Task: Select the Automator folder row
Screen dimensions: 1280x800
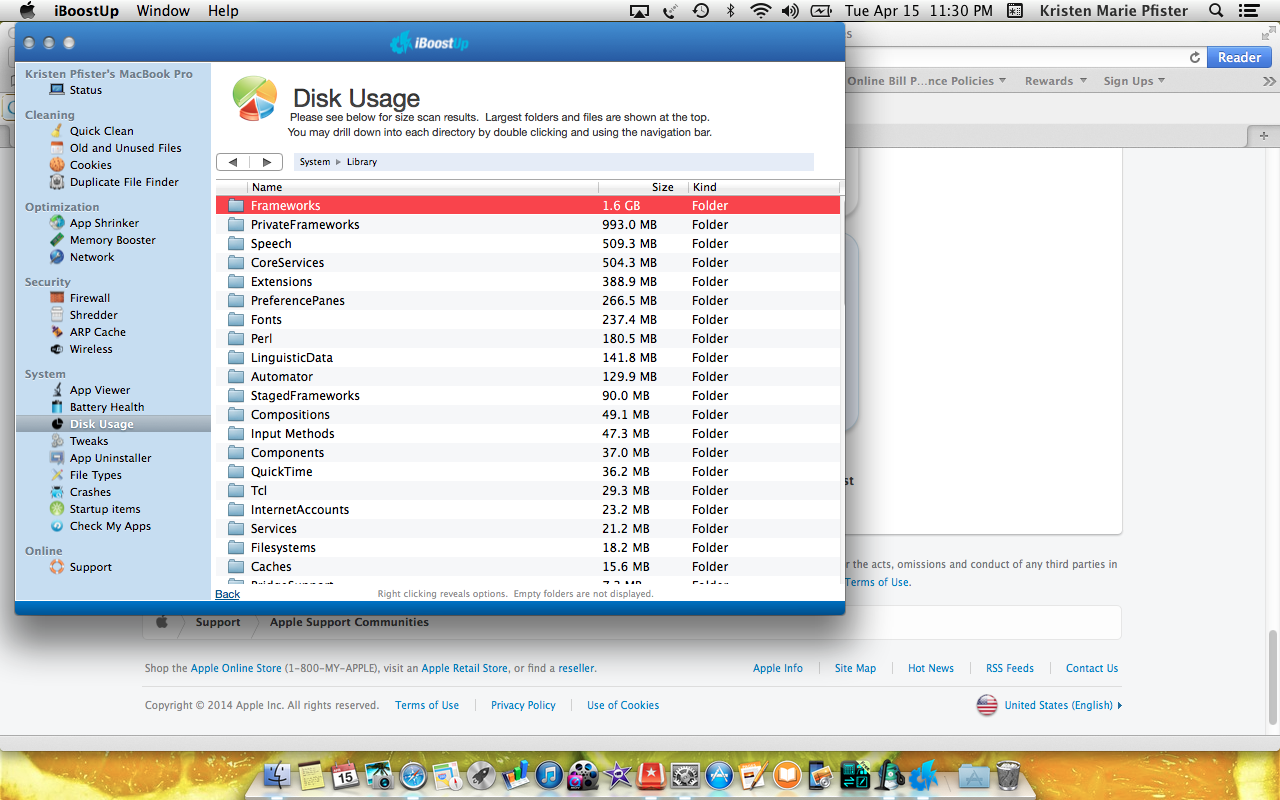Action: (x=528, y=377)
